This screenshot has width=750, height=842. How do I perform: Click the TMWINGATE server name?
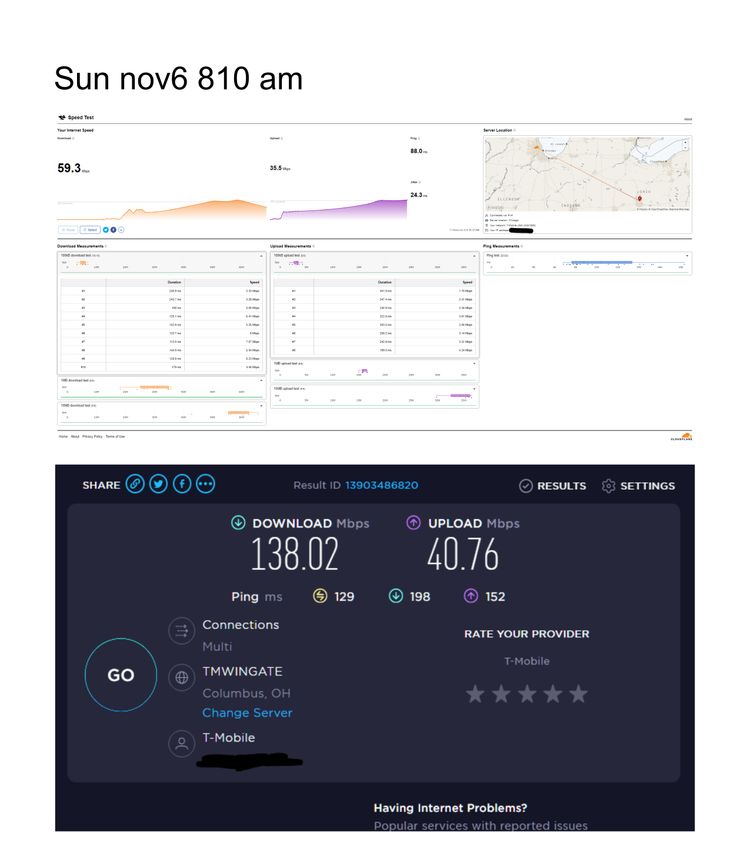(242, 671)
